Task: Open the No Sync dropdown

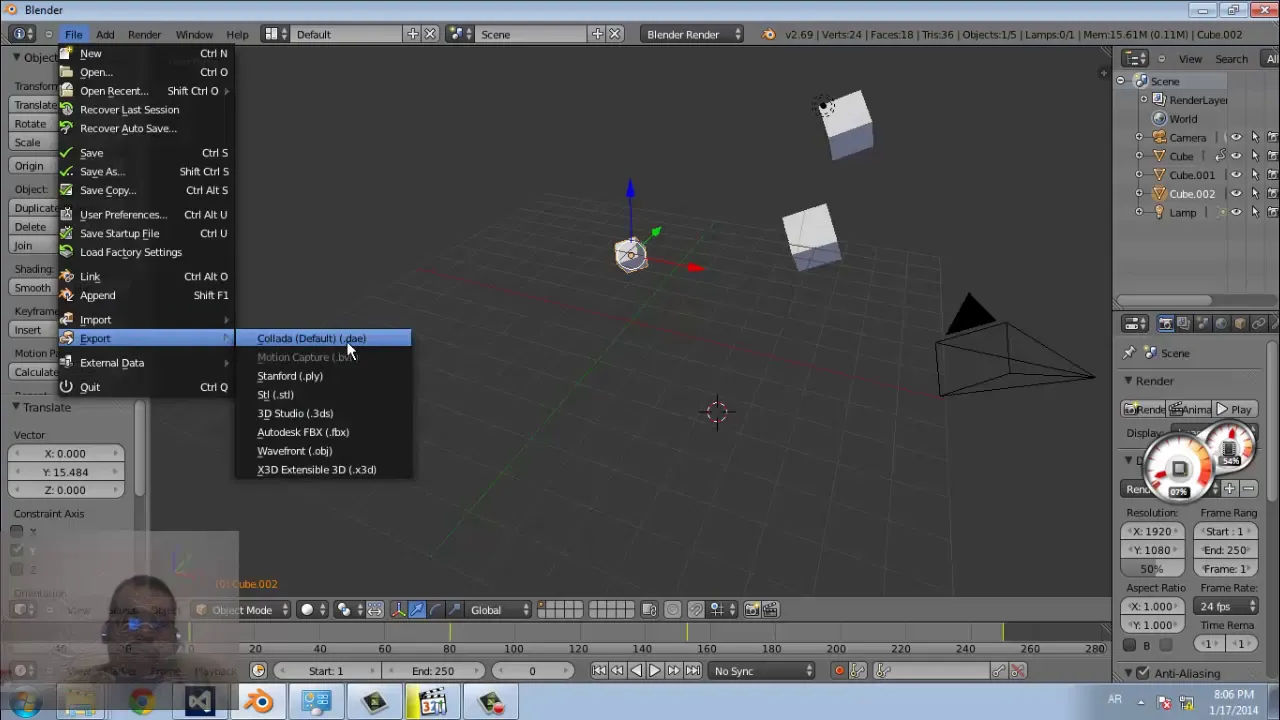Action: click(763, 671)
